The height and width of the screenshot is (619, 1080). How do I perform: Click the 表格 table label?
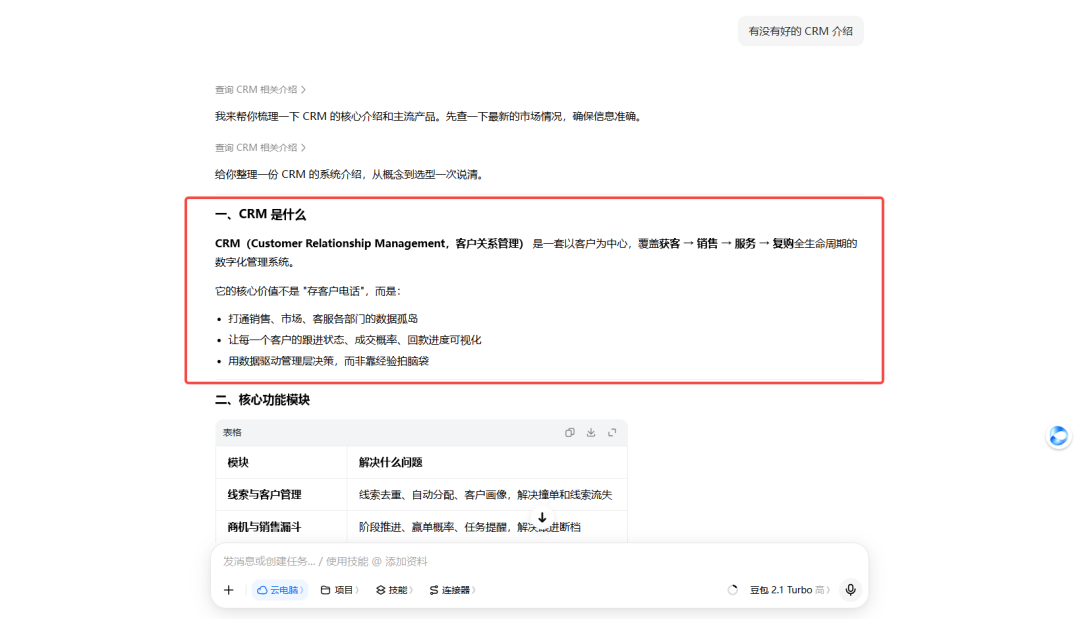click(x=232, y=432)
